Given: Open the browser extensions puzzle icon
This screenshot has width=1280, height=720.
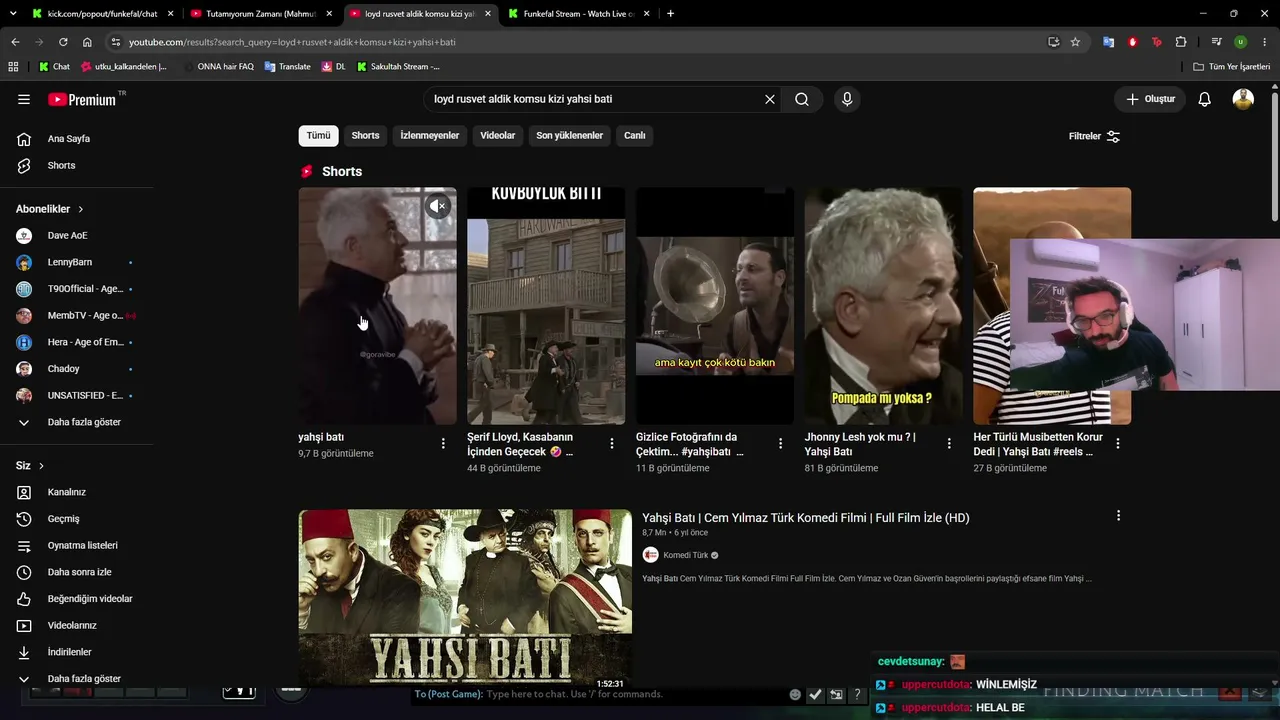Looking at the screenshot, I should (x=1181, y=42).
